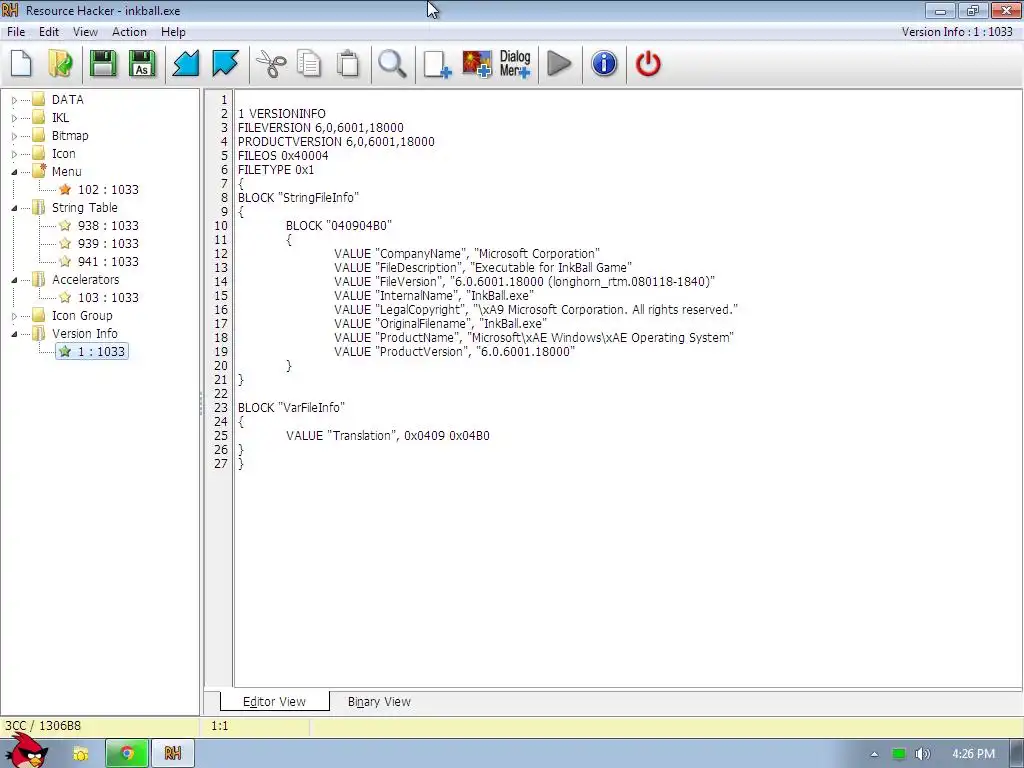Click the CompanyName value line in editor

(x=467, y=253)
